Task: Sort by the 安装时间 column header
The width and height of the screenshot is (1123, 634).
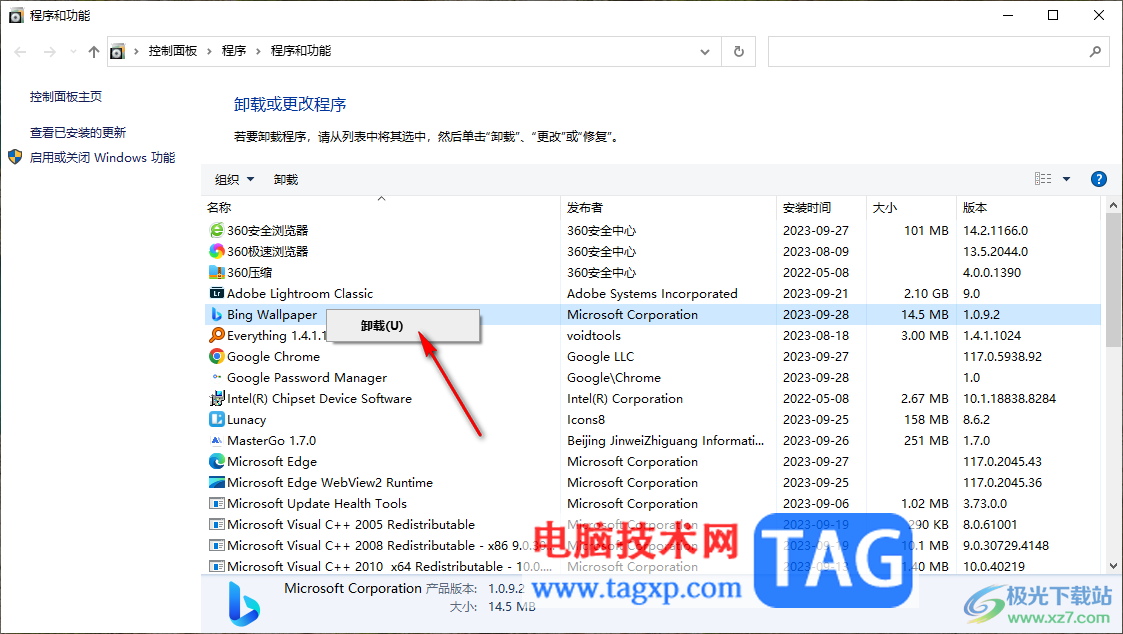Action: 821,208
